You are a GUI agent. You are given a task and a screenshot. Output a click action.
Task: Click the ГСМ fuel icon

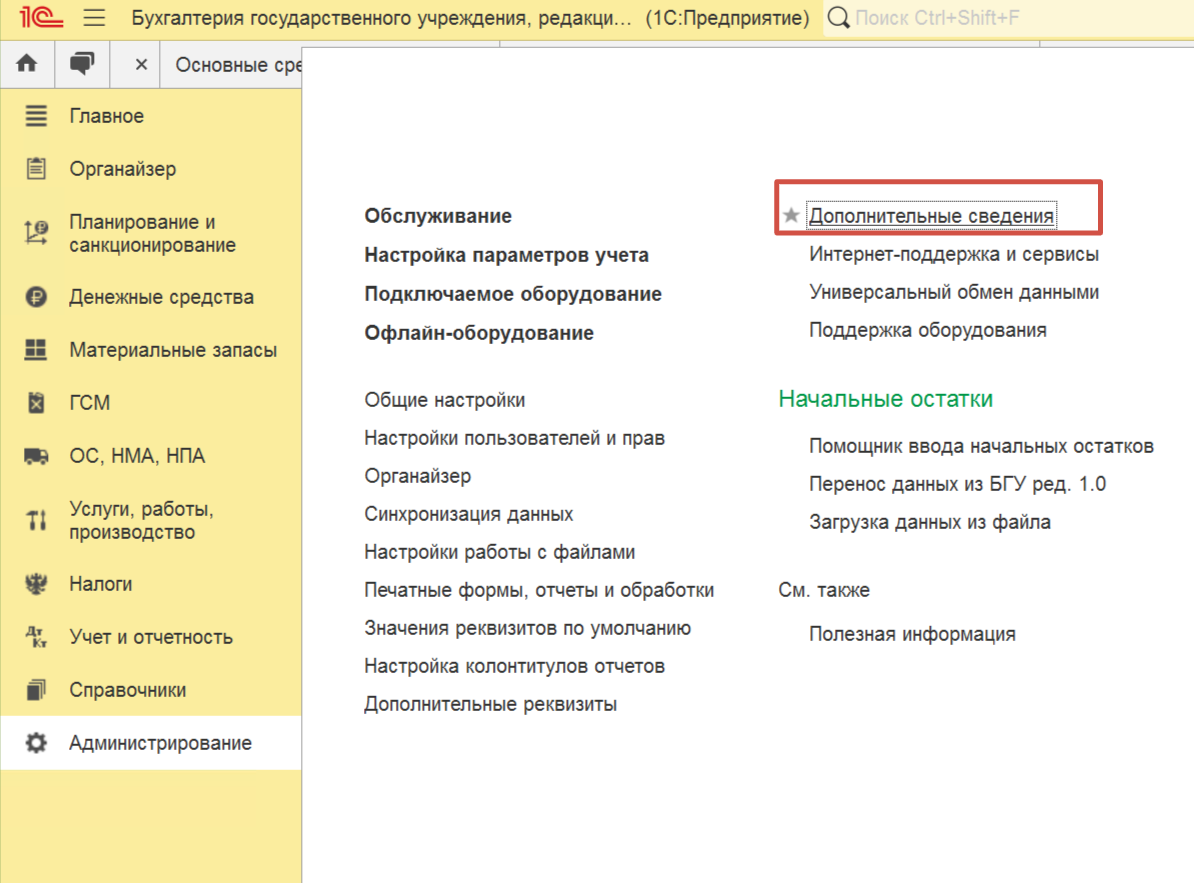36,402
